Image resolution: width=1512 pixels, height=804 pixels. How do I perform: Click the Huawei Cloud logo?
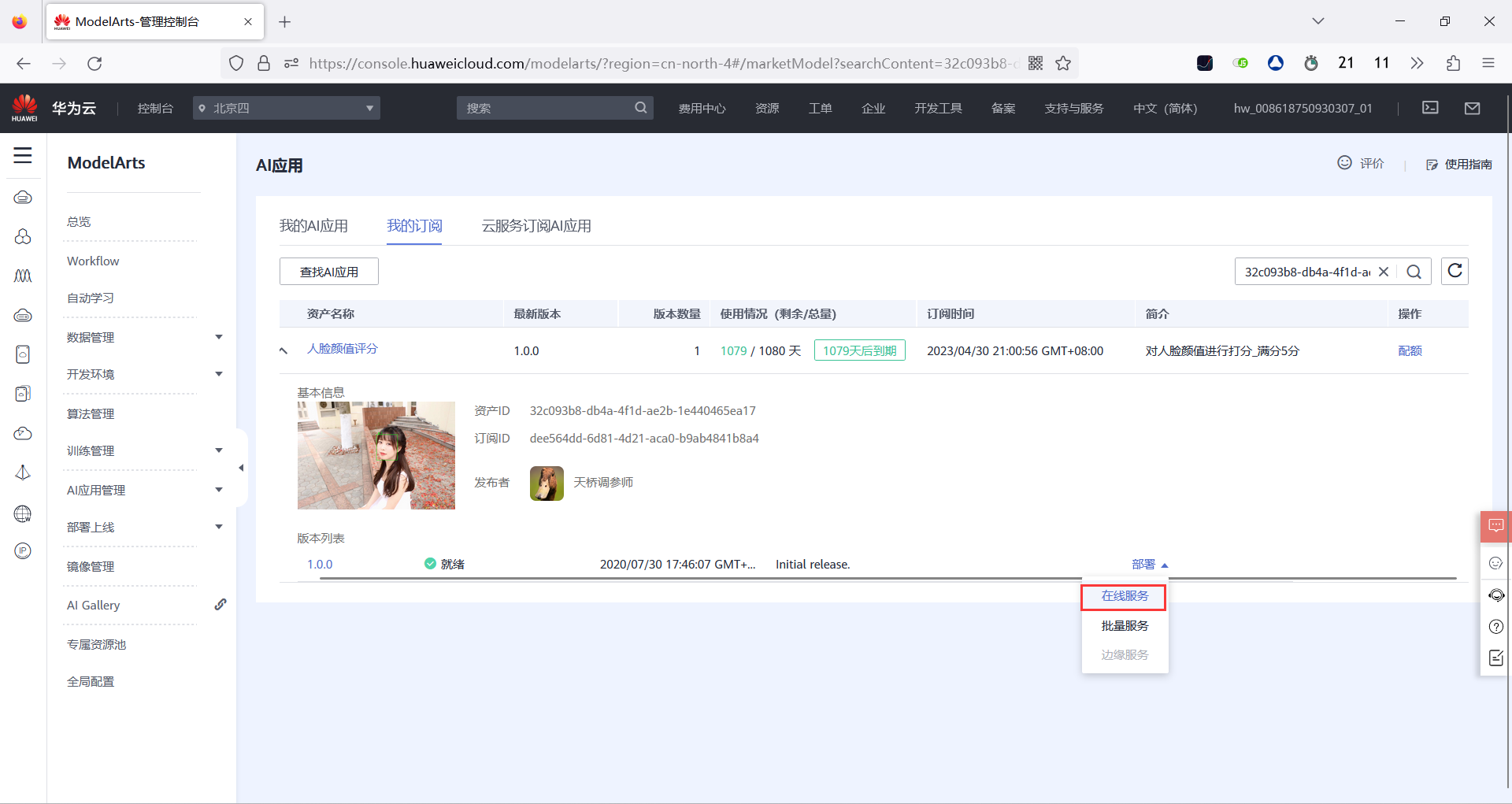click(x=24, y=108)
